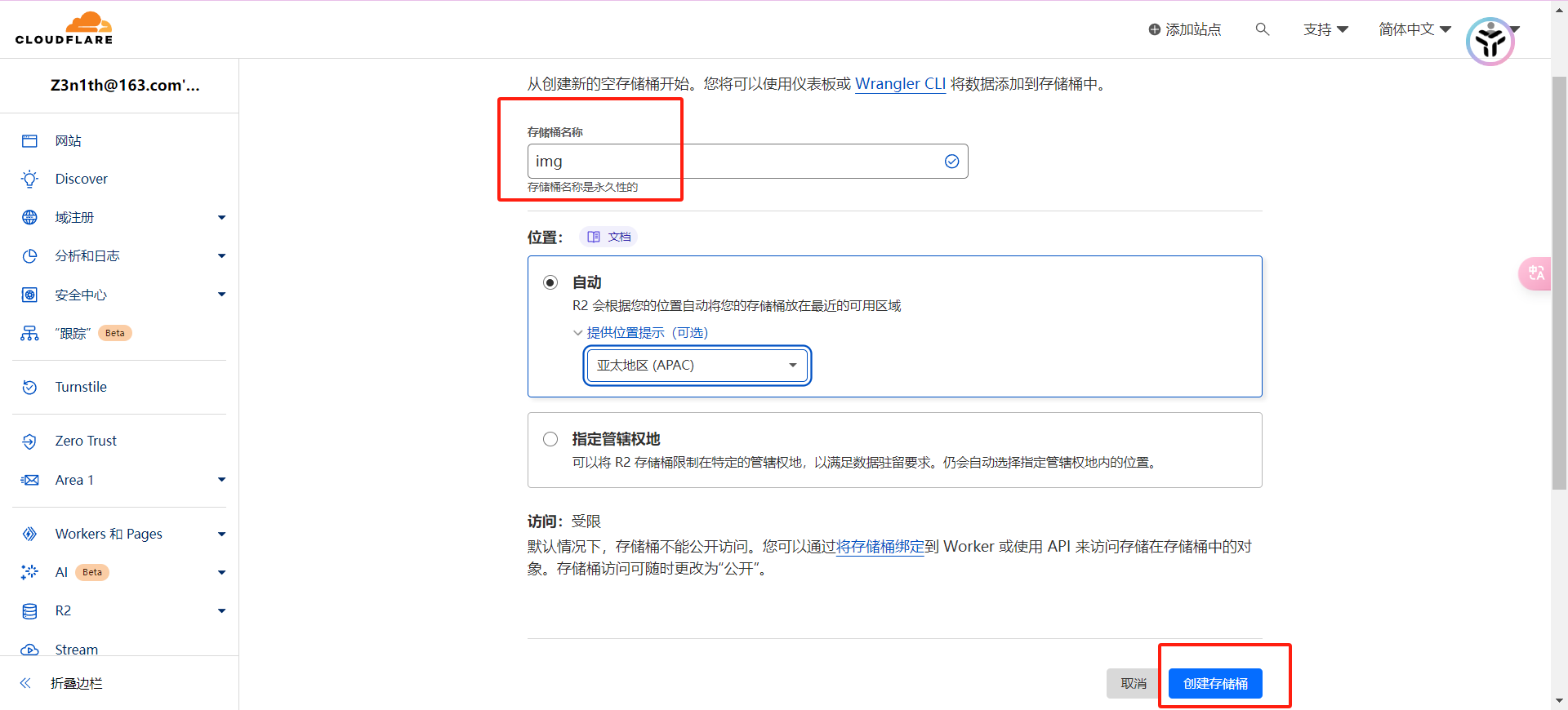1568x710 pixels.
Task: Open the Wrangler CLI link
Action: [899, 84]
